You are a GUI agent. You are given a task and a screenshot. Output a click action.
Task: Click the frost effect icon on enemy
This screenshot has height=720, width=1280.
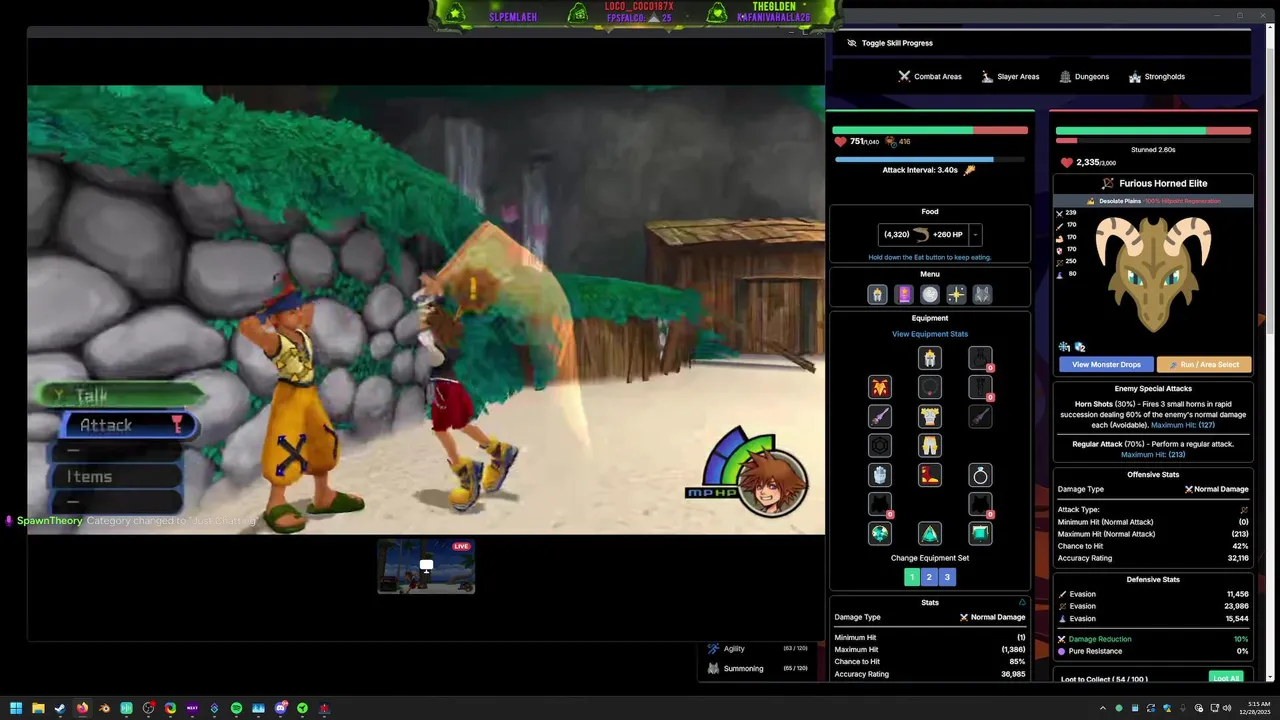point(1065,347)
